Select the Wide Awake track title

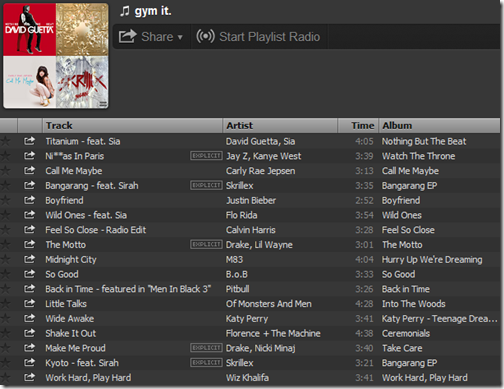click(x=70, y=319)
